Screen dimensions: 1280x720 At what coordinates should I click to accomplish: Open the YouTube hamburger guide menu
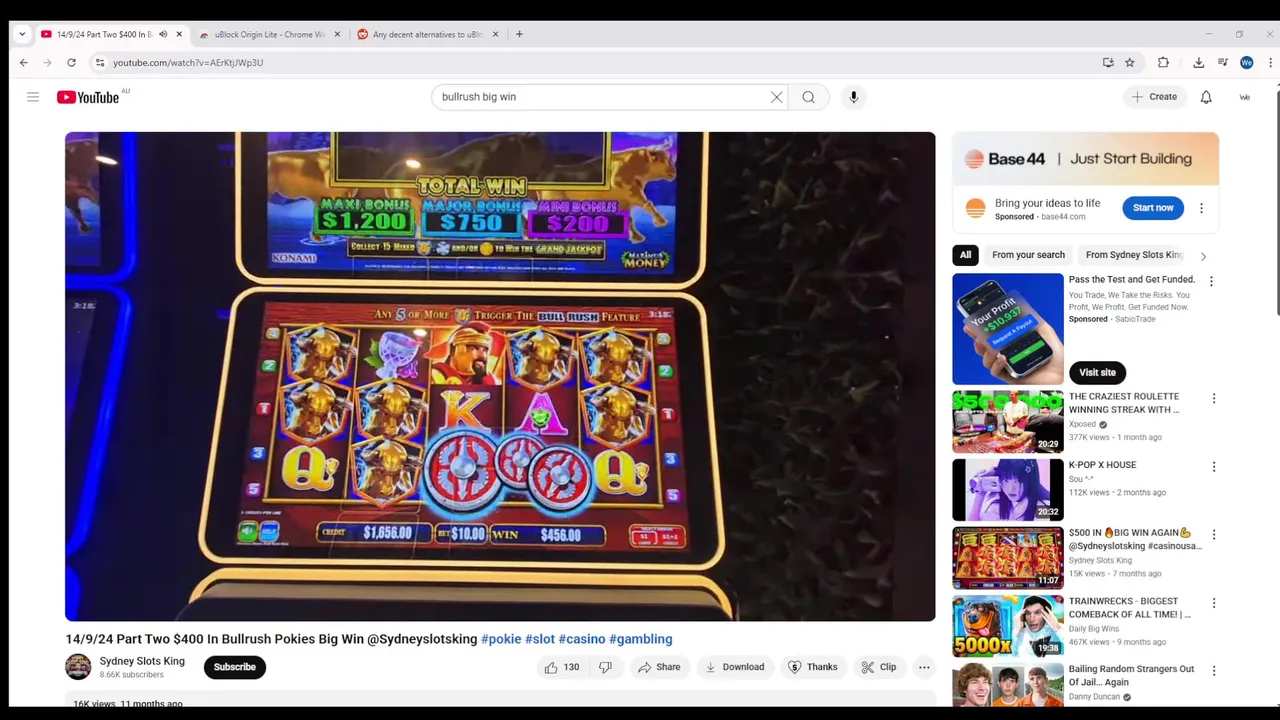[x=33, y=97]
